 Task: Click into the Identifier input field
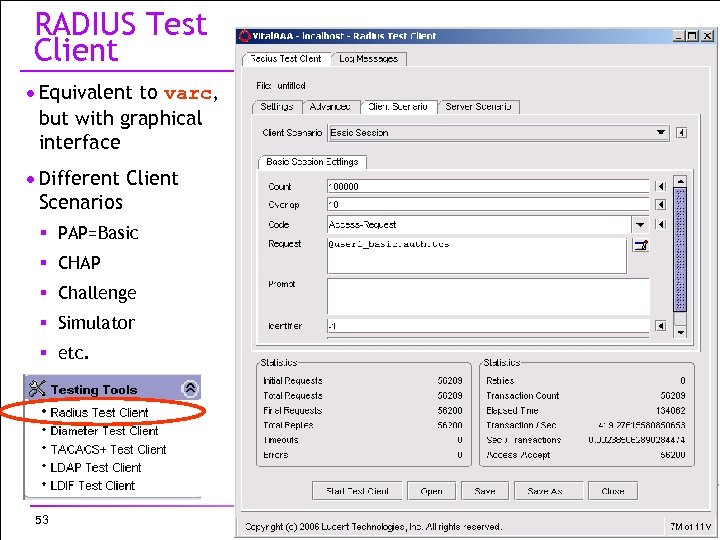tap(488, 326)
